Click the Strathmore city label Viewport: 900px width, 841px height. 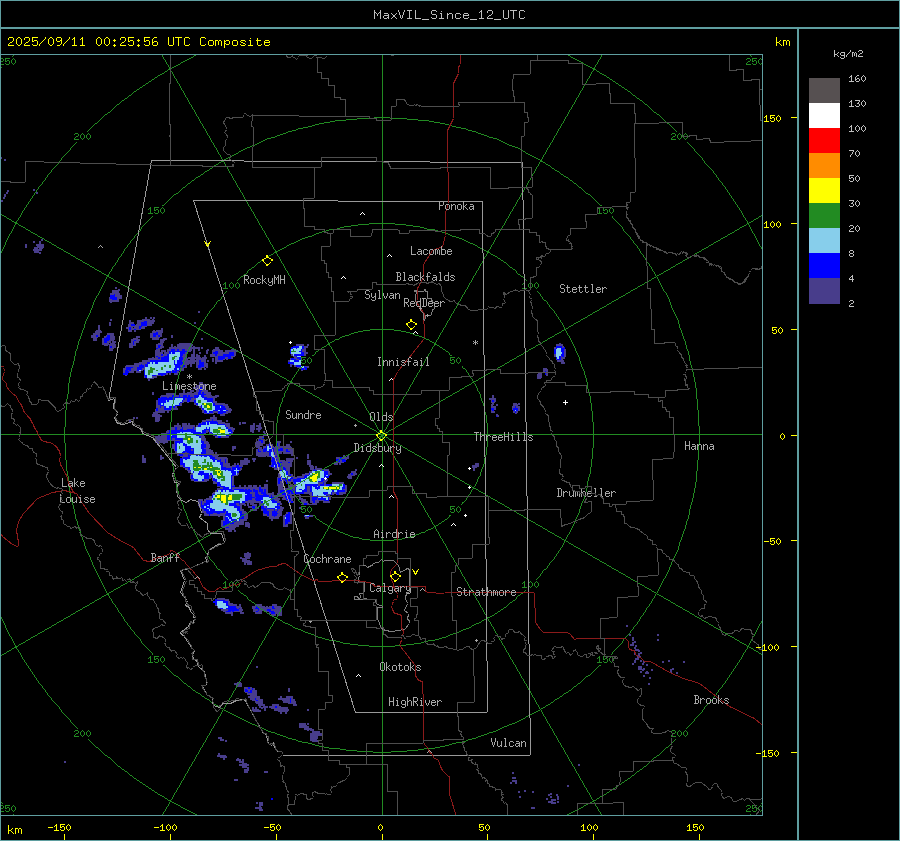pyautogui.click(x=486, y=592)
